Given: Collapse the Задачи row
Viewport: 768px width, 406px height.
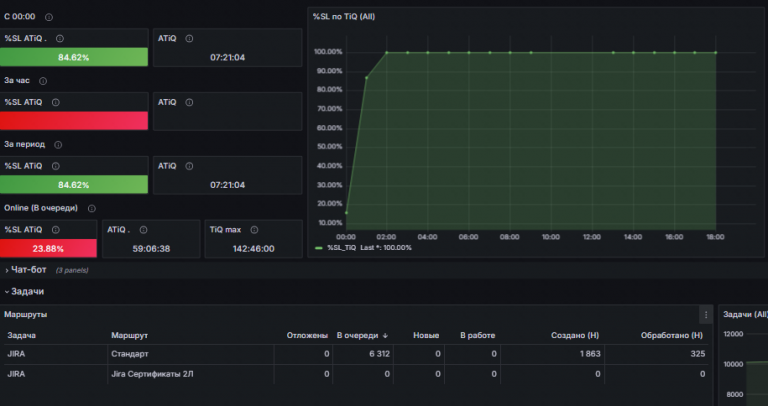Looking at the screenshot, I should point(7,292).
